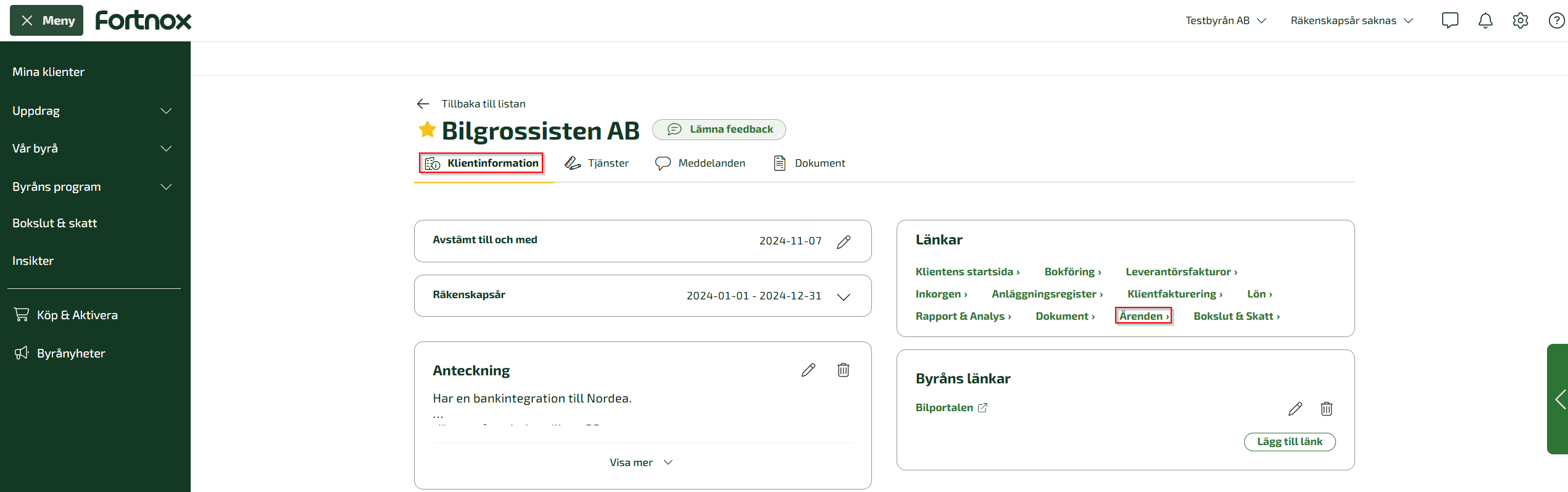Click the date 2024-11-07
The image size is (1568, 492).
[x=790, y=241]
